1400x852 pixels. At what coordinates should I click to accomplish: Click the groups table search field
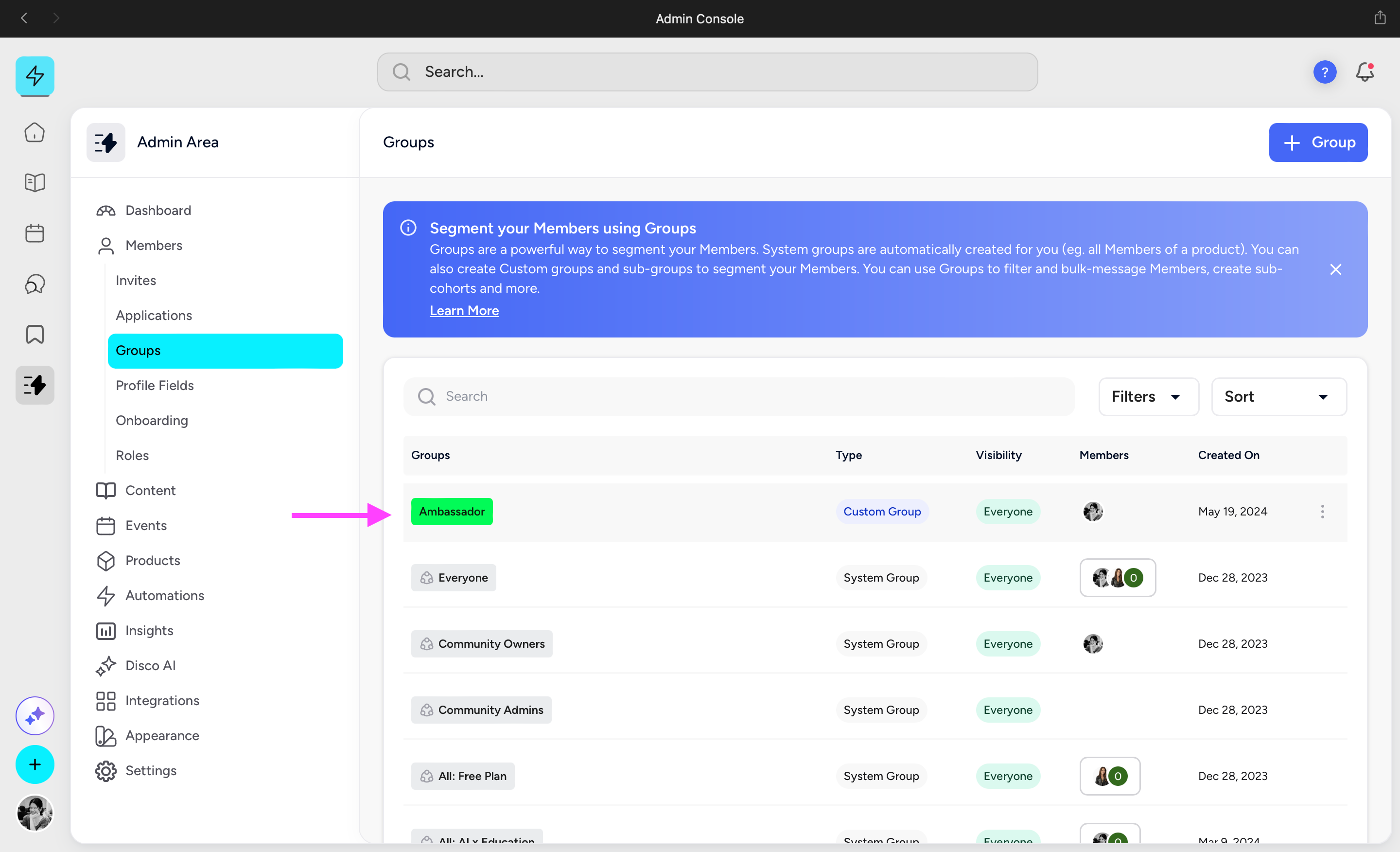[x=738, y=397]
